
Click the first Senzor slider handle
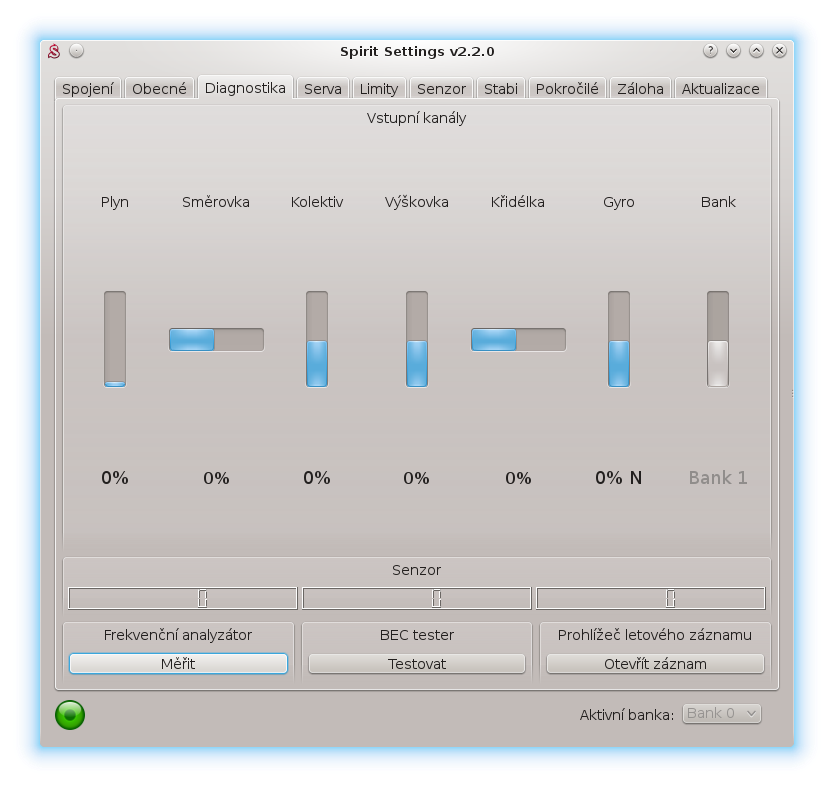click(203, 598)
